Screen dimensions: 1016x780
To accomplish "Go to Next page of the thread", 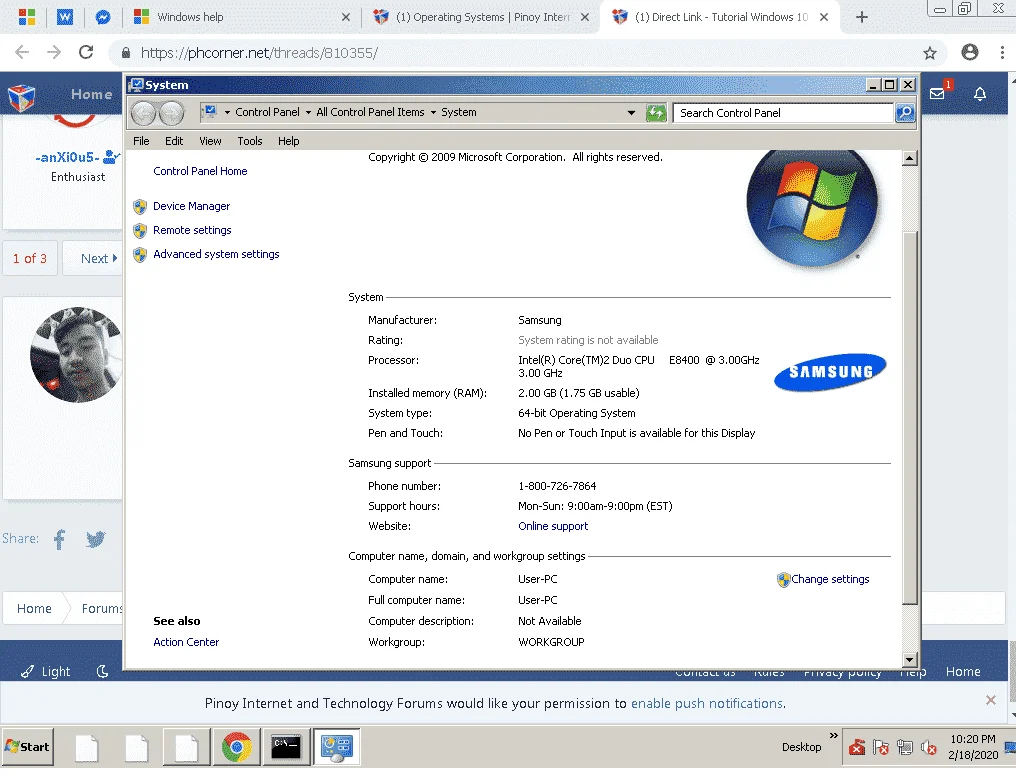I will (x=99, y=258).
